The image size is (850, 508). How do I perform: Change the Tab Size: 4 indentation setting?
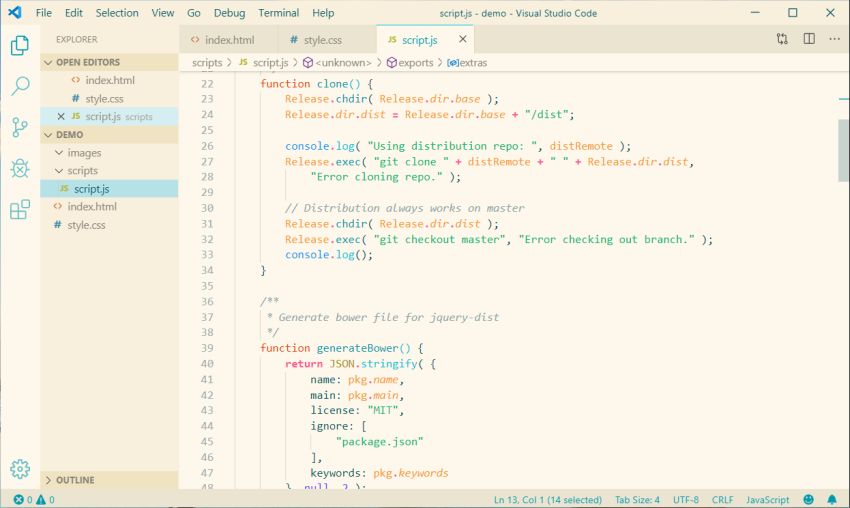[x=636, y=499]
